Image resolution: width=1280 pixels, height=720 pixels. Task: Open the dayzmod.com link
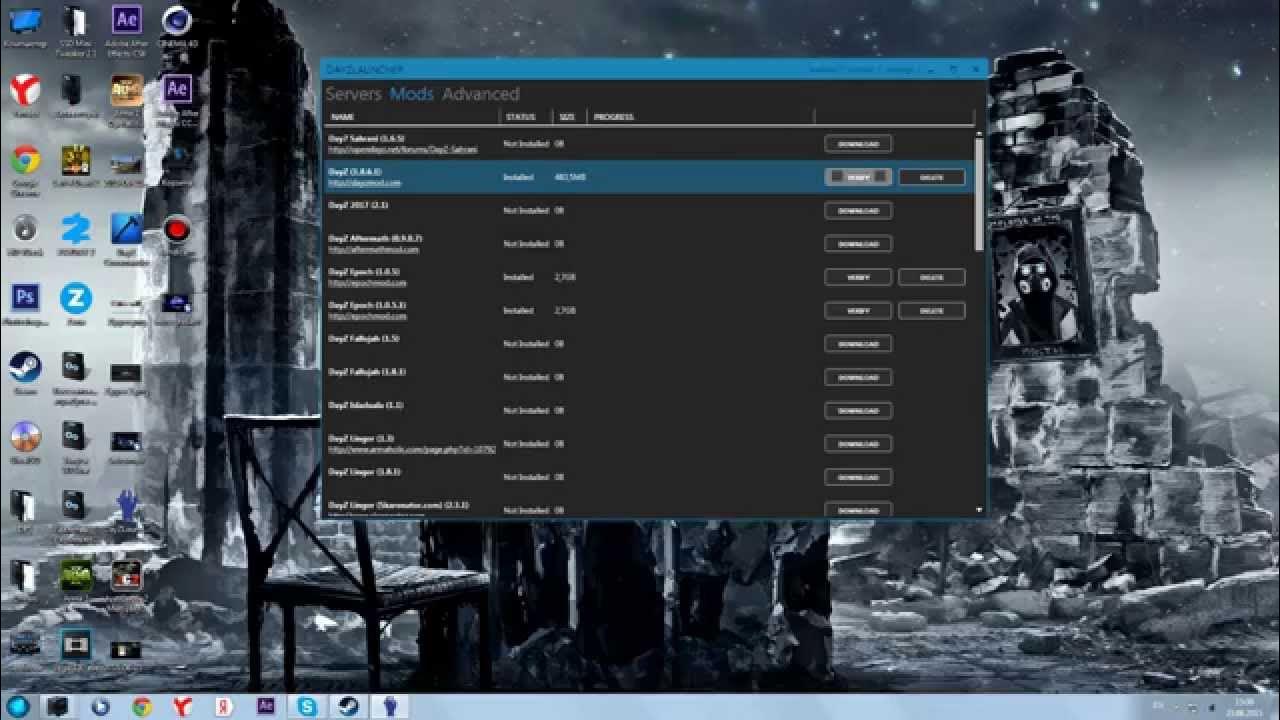click(x=364, y=183)
